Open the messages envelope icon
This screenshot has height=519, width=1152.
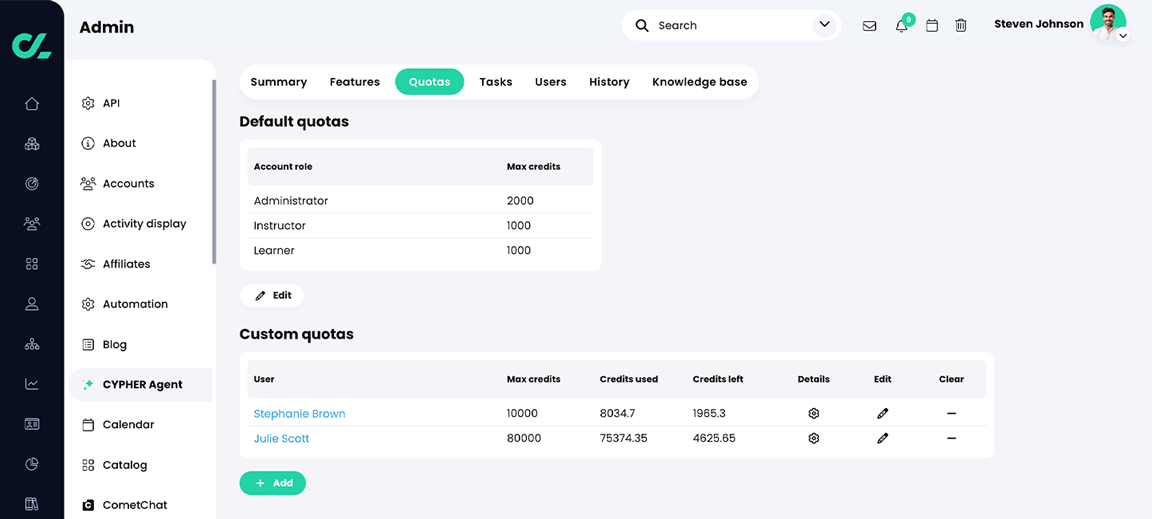(x=869, y=26)
